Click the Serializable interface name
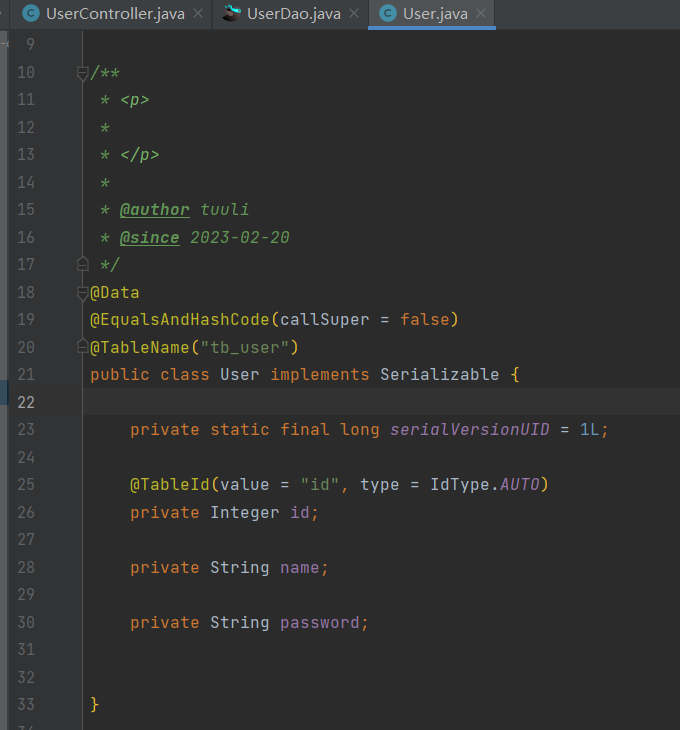 439,375
